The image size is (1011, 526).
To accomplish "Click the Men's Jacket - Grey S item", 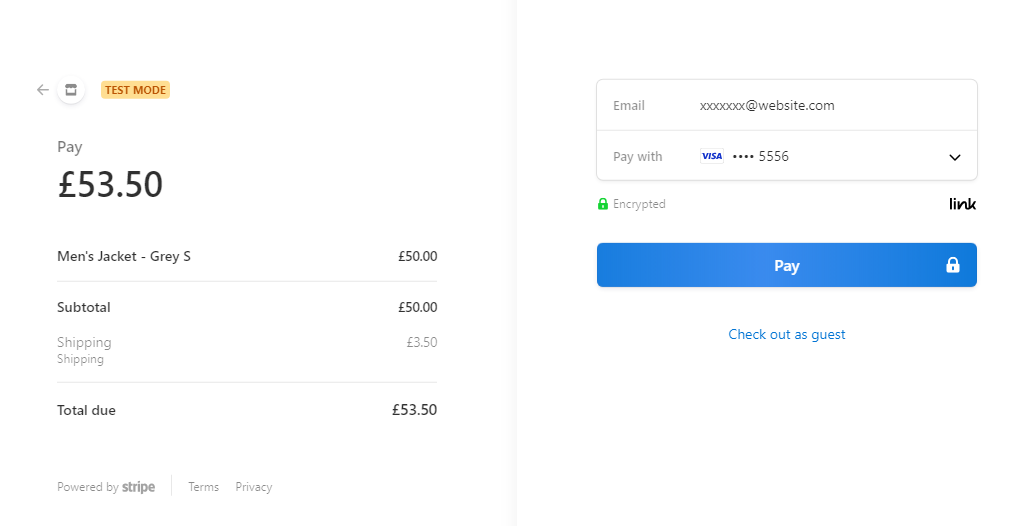I will 124,257.
